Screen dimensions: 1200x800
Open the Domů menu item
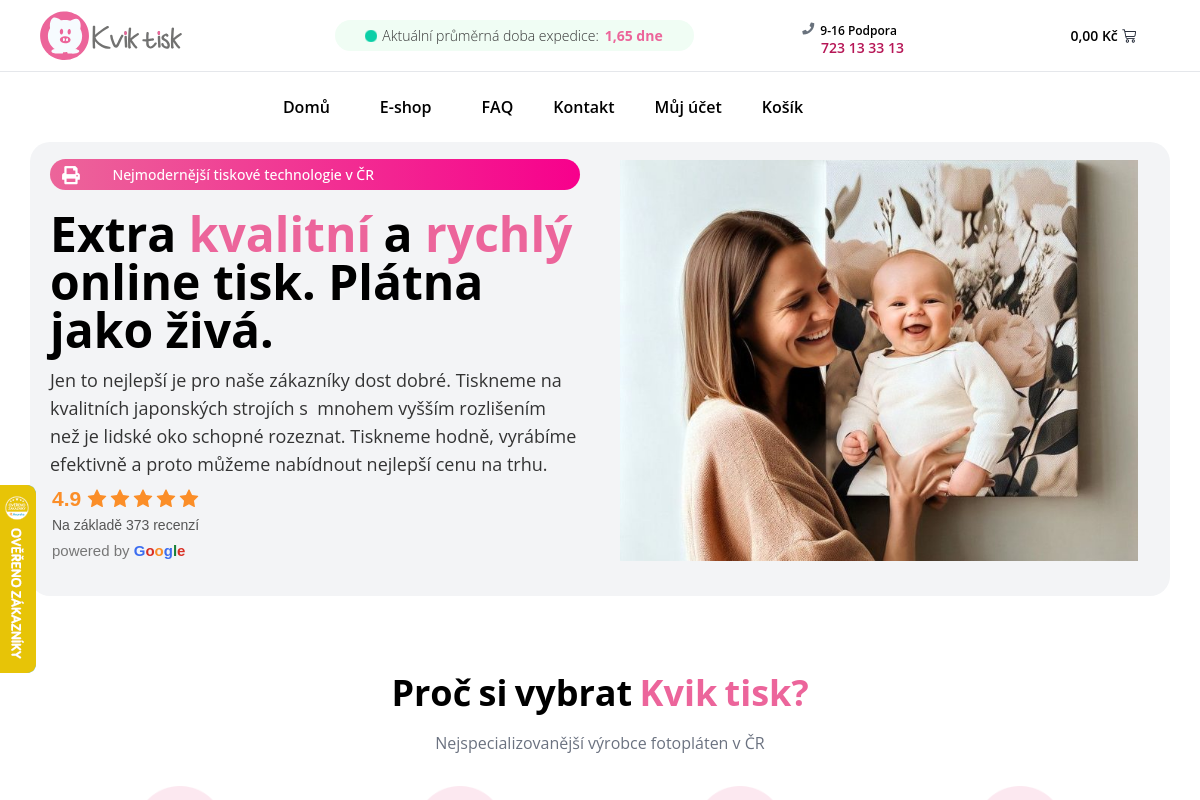click(306, 107)
